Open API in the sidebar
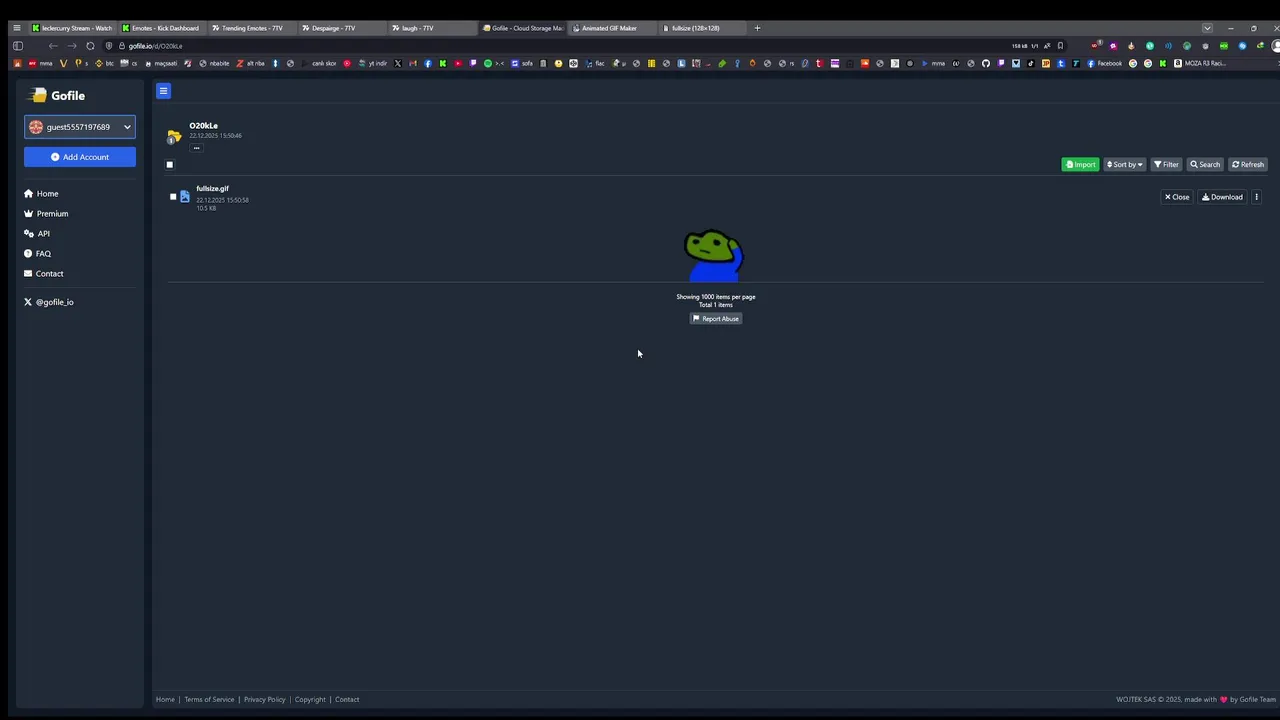 (x=37, y=233)
